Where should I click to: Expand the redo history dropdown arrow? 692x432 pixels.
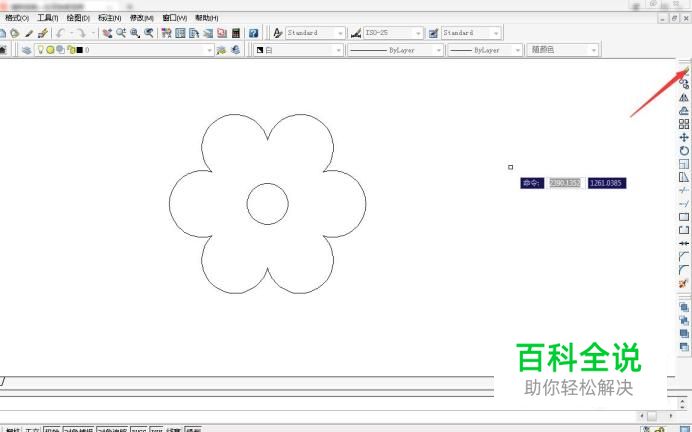pyautogui.click(x=93, y=33)
